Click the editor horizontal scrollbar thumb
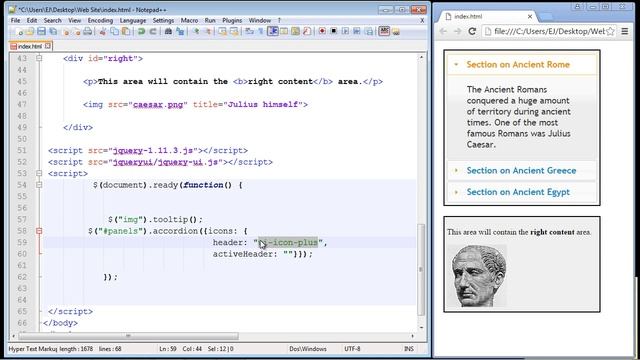The image size is (640, 360). coord(129,336)
